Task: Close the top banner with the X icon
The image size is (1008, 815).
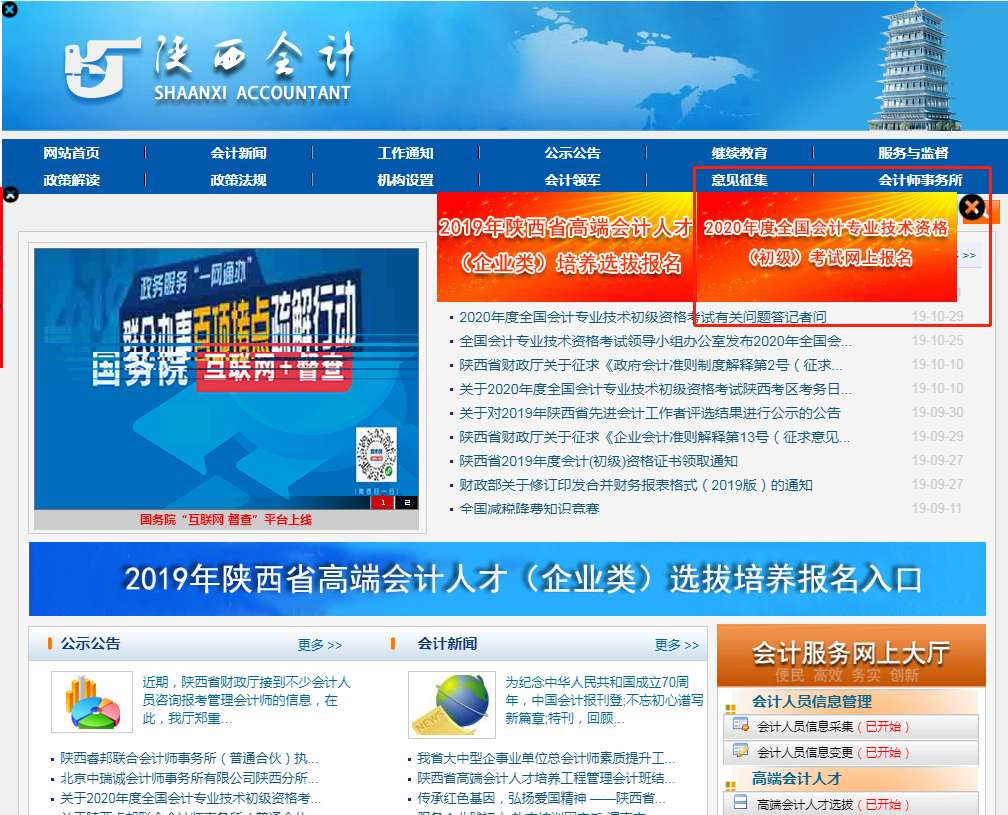Action: [10, 9]
